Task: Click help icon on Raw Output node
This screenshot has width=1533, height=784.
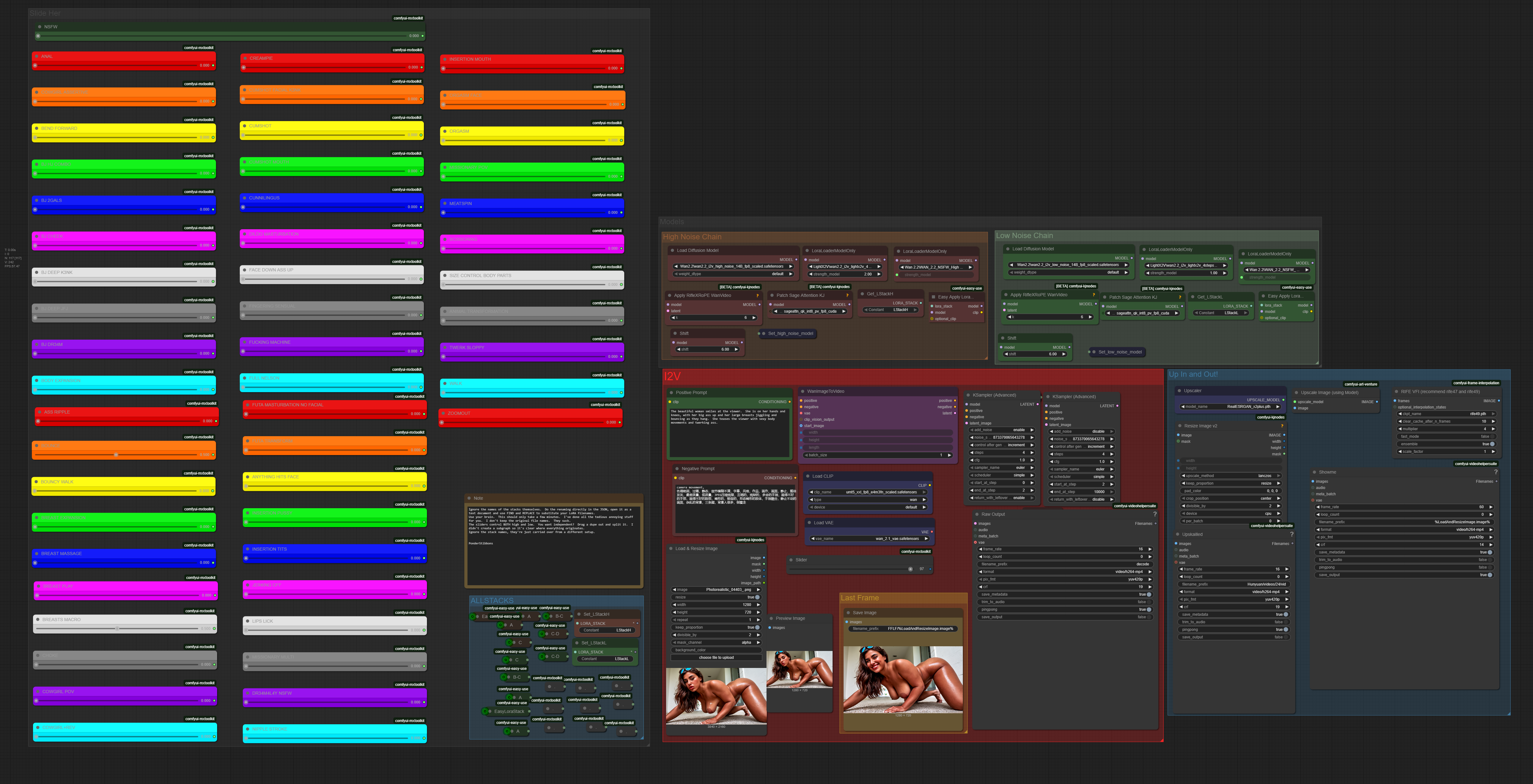Action: pyautogui.click(x=1154, y=514)
